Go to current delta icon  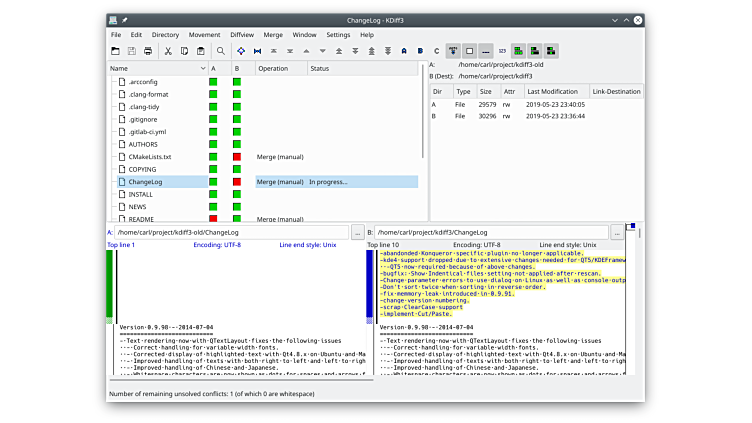[241, 51]
